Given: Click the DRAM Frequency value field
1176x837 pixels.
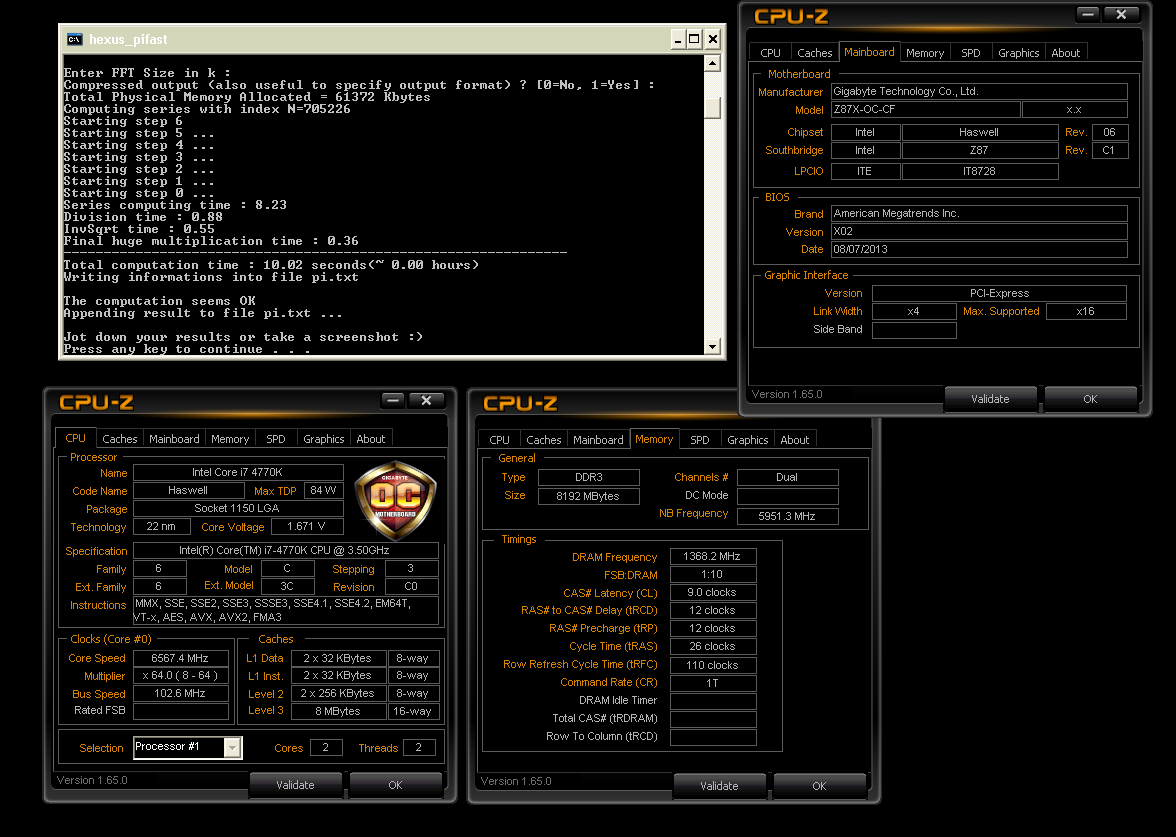Looking at the screenshot, I should coord(713,557).
